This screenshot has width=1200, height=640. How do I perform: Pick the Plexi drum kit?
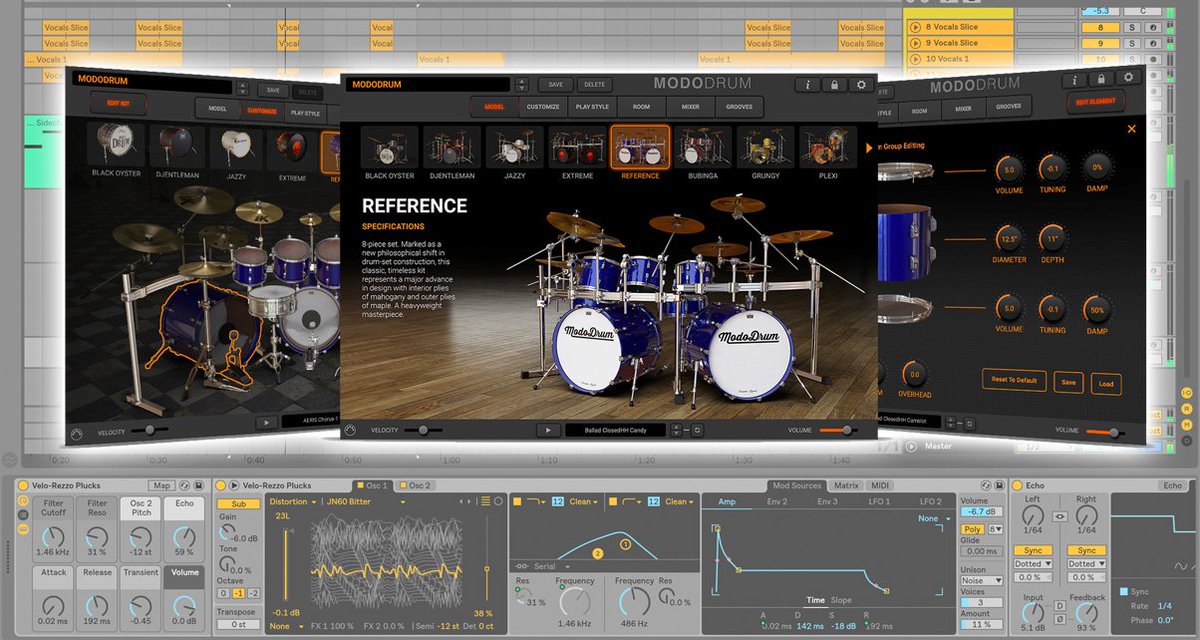pos(828,152)
